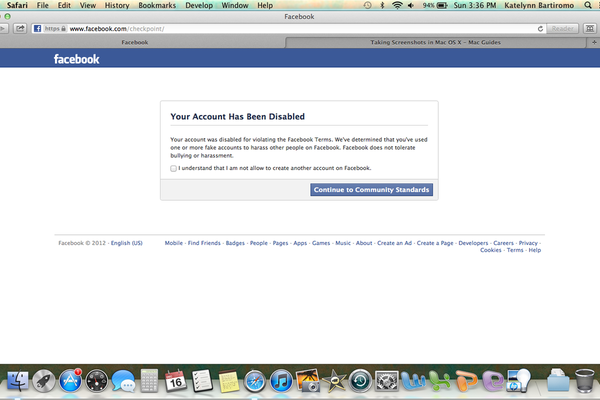Open the Trash in dock
This screenshot has height=400, width=600.
pos(584,381)
